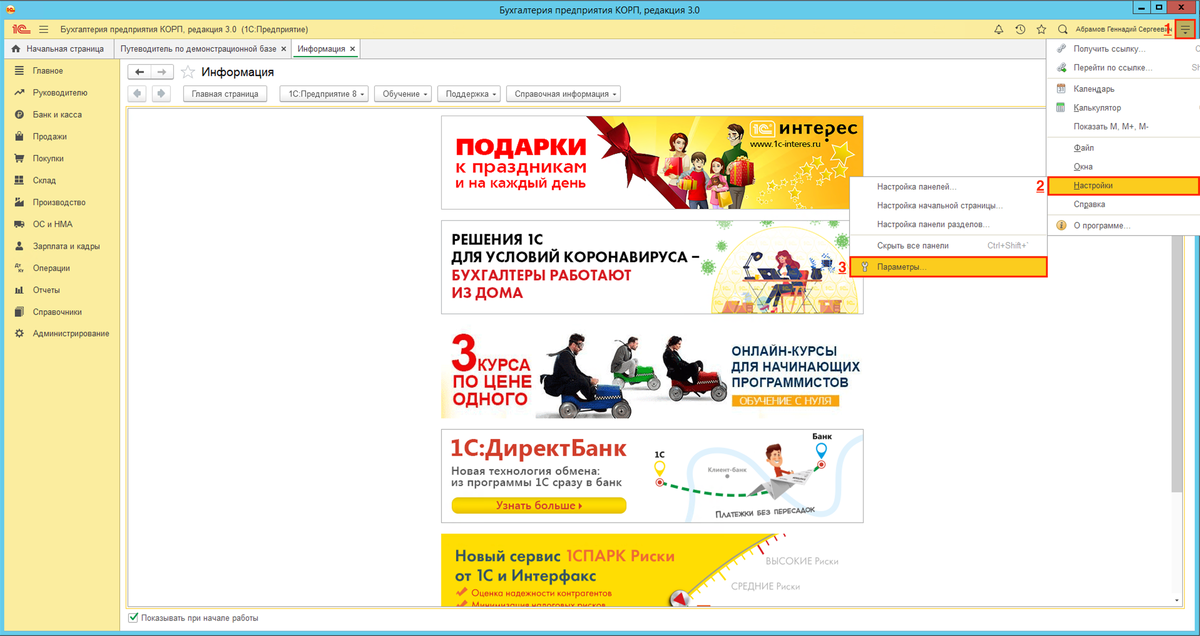
Task: Select Получить ссылку menu item
Action: pyautogui.click(x=1123, y=48)
